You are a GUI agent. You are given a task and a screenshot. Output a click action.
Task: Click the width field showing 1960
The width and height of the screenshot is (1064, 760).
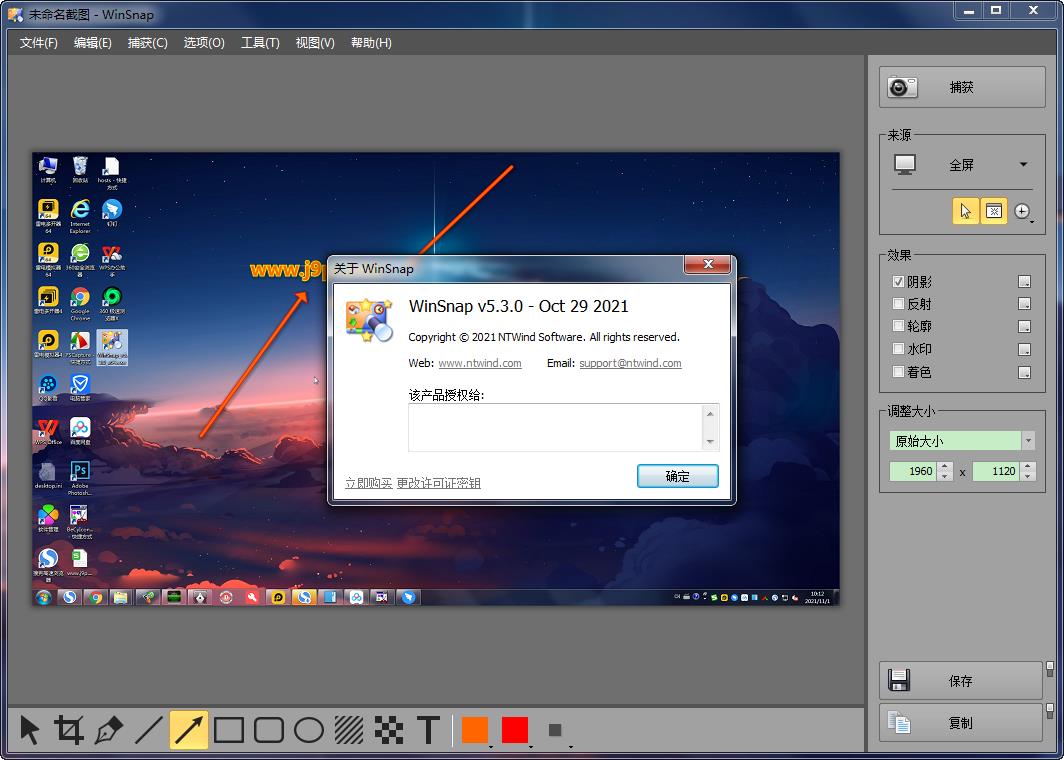click(x=913, y=471)
